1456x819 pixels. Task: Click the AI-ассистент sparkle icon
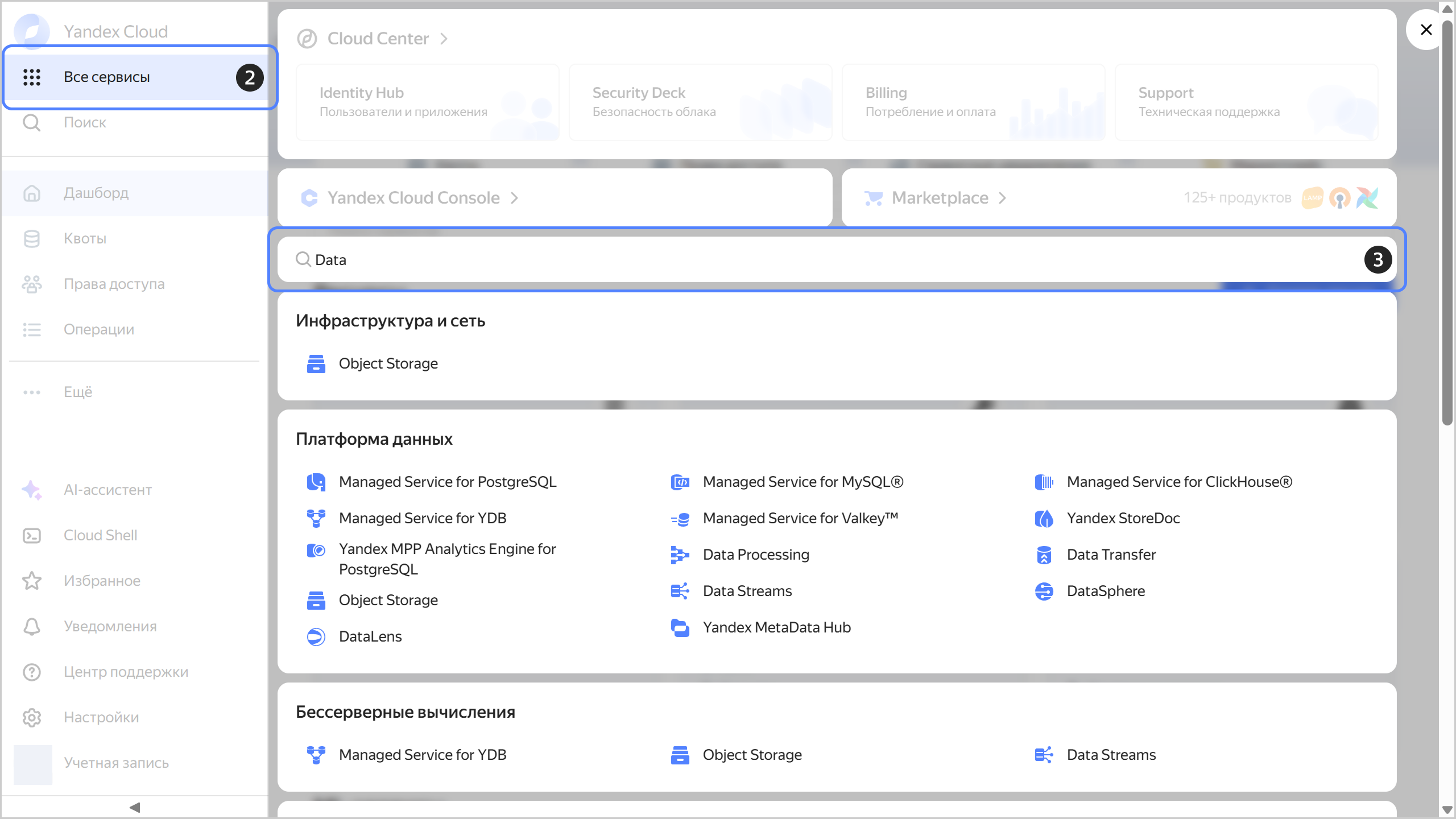click(x=31, y=490)
